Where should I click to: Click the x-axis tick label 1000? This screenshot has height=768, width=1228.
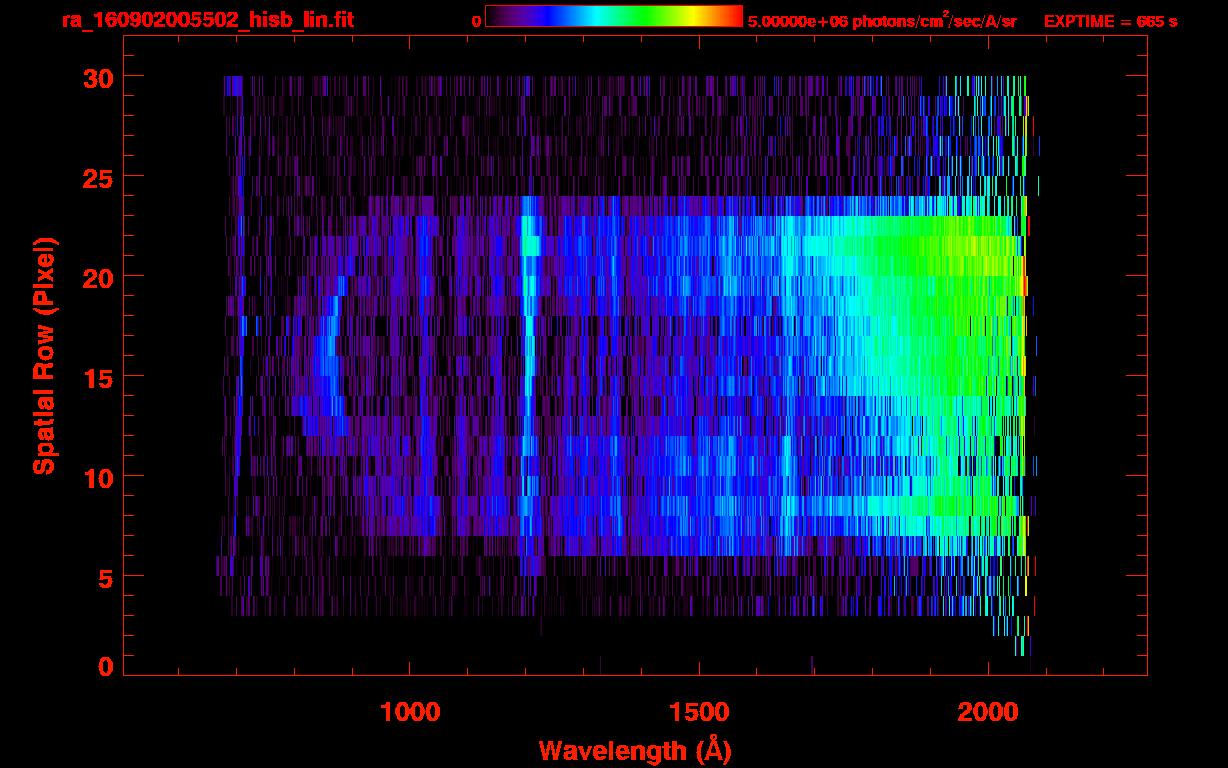(x=410, y=712)
